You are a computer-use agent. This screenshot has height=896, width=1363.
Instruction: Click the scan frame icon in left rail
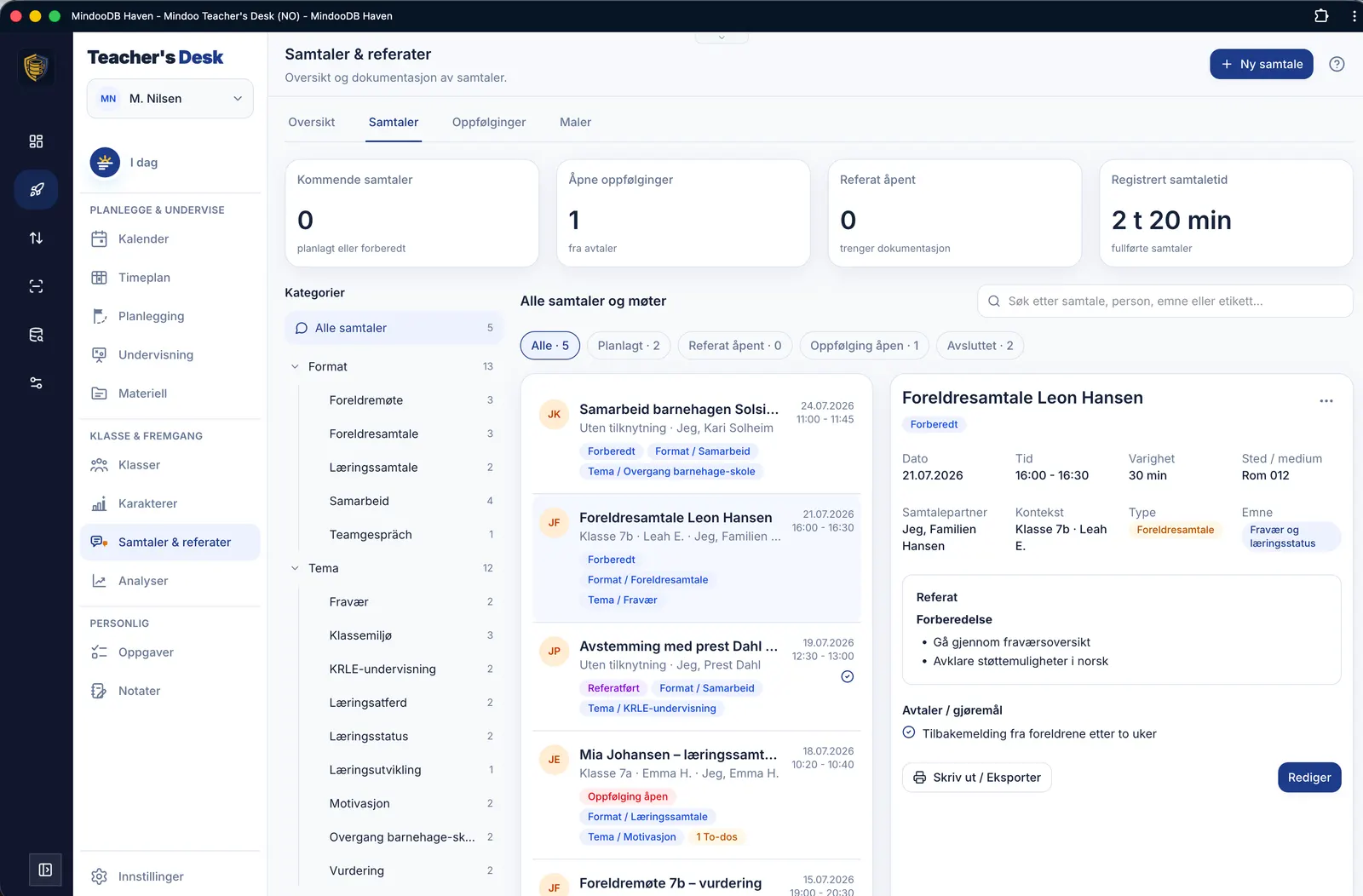pyautogui.click(x=36, y=286)
